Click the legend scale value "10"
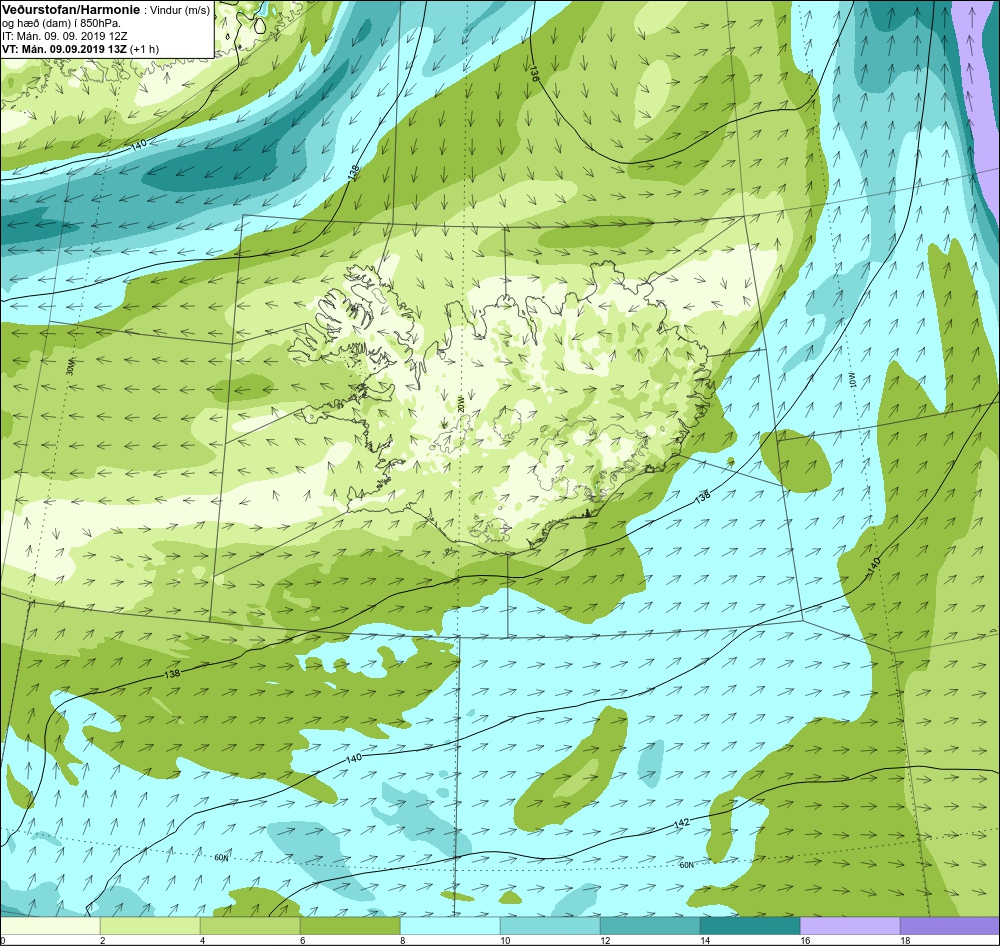Screen dimensions: 1000x946 [x=505, y=940]
